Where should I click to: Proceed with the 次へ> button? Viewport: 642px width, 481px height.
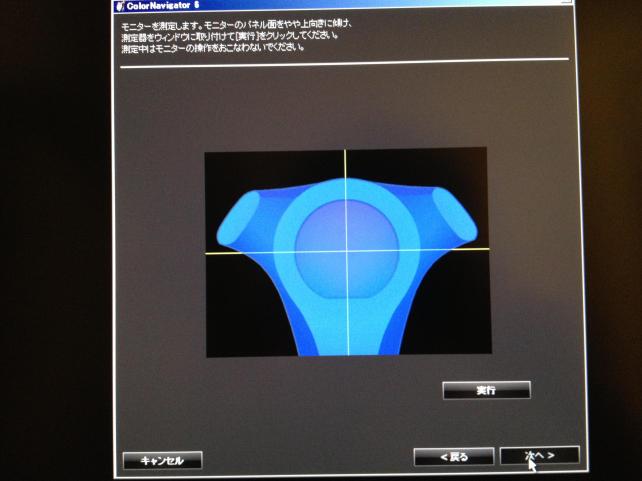[540, 455]
